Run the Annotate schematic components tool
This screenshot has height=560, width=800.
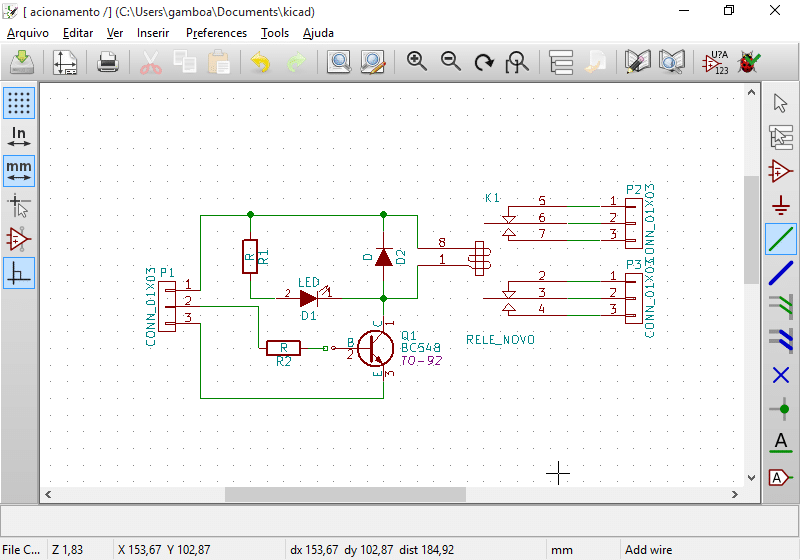click(x=716, y=62)
